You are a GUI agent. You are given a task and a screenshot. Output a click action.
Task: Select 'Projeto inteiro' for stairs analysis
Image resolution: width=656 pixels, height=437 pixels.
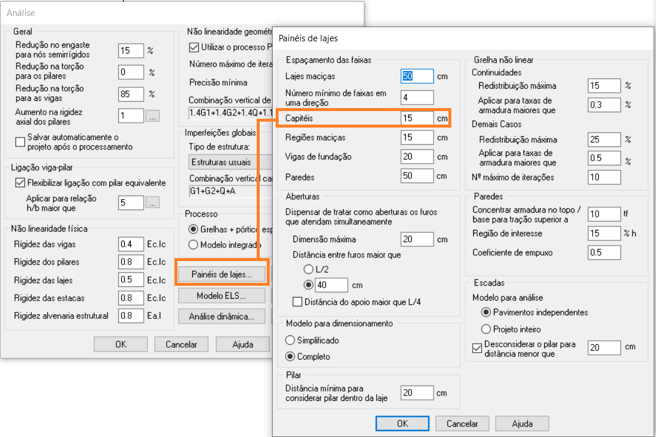tap(486, 327)
